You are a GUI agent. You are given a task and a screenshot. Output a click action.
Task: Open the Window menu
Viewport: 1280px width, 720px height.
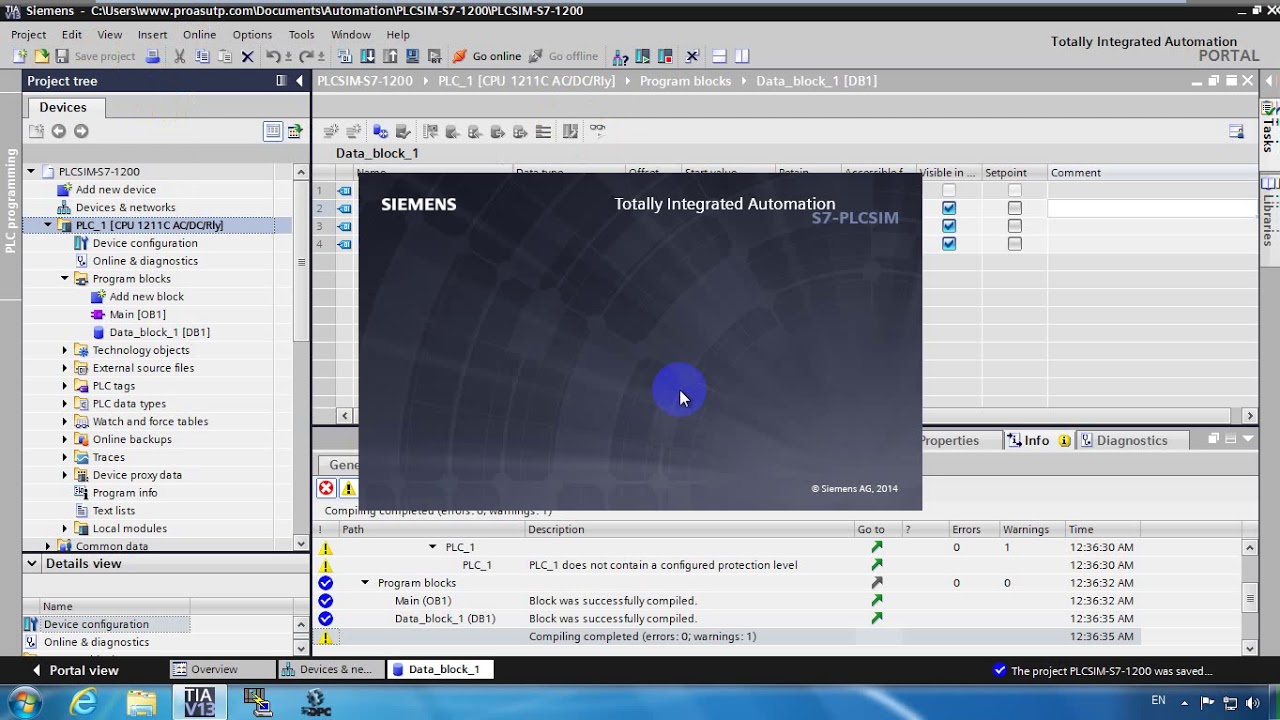351,34
